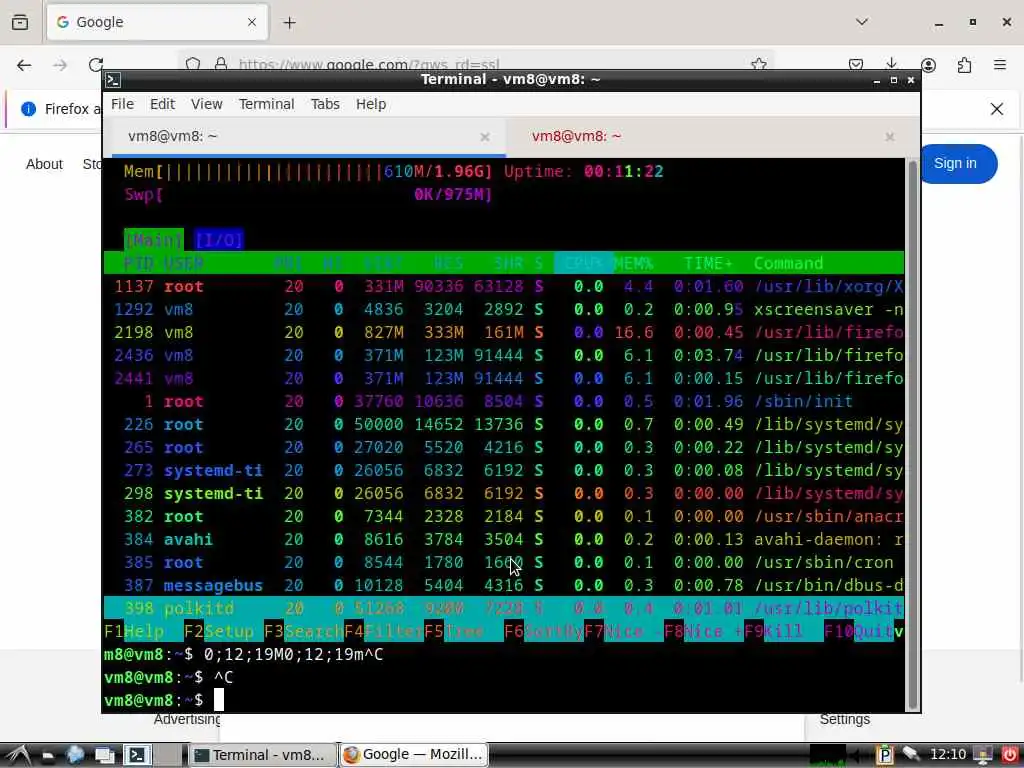Click the terminal vertical scrollbar
The height and width of the screenshot is (768, 1024).
[912, 434]
